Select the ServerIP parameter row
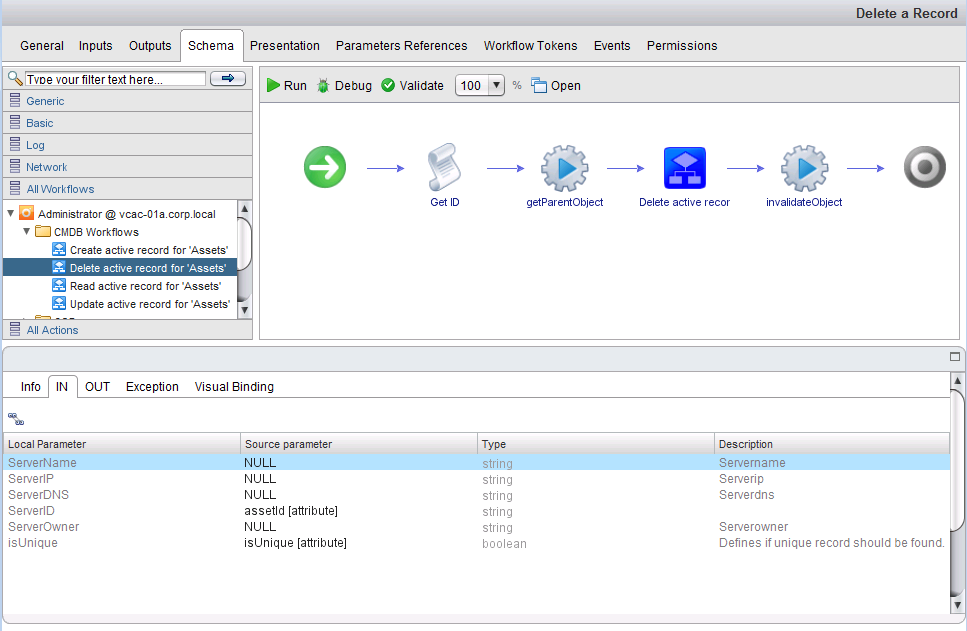This screenshot has width=967, height=631. pos(476,479)
